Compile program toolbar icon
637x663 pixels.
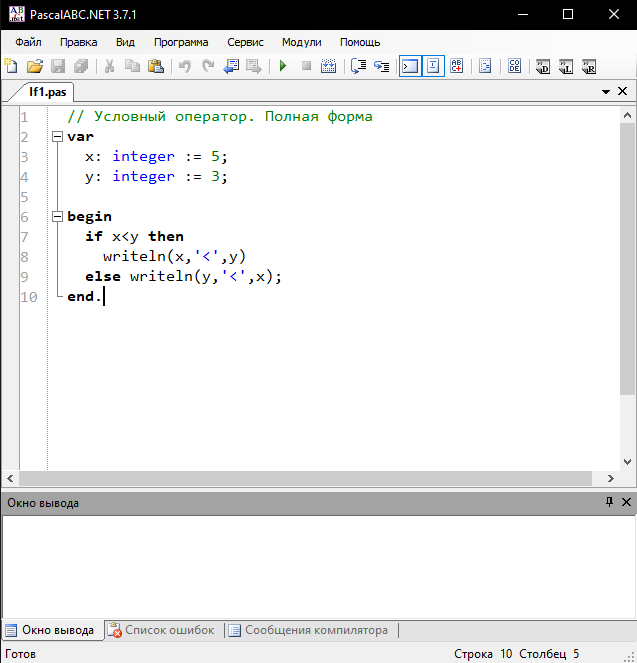tap(328, 66)
